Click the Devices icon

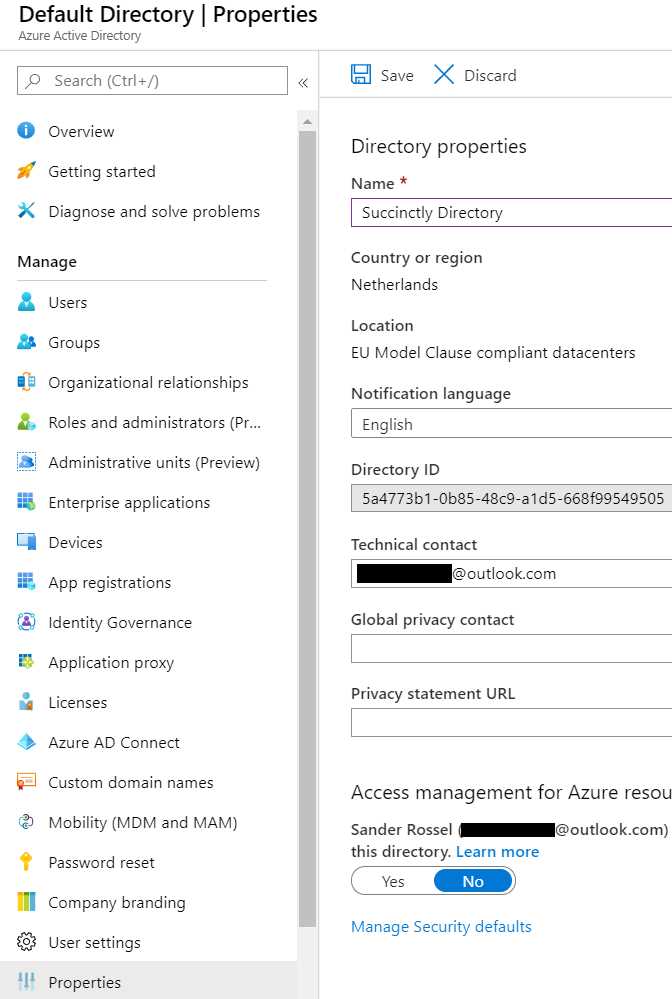click(28, 542)
